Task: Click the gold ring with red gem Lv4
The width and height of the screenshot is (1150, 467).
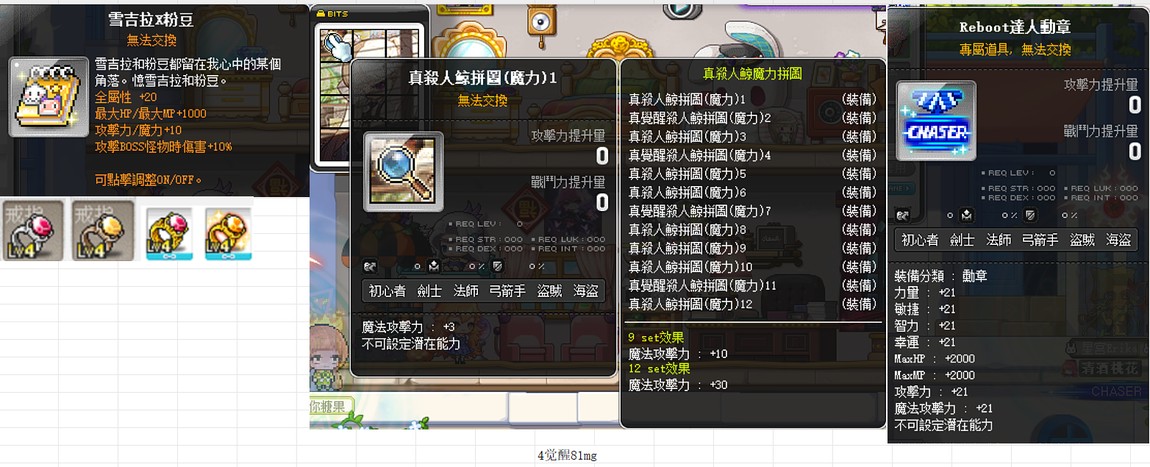Action: tap(169, 234)
